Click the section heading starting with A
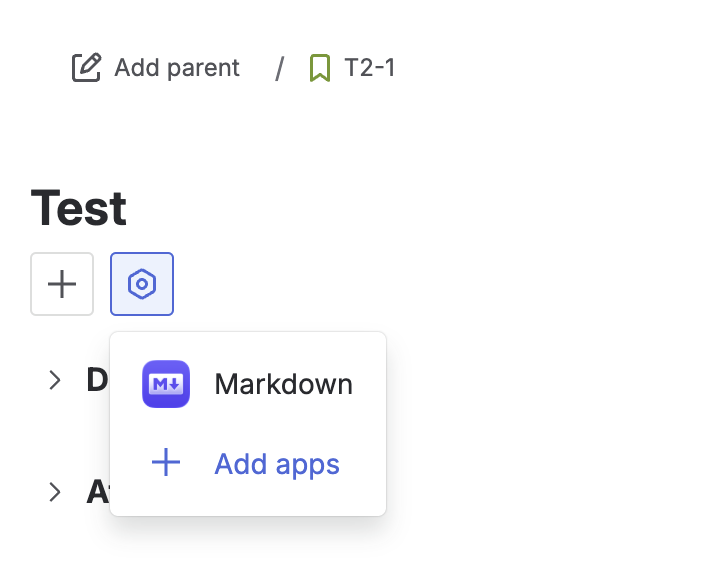The image size is (706, 580). (97, 492)
